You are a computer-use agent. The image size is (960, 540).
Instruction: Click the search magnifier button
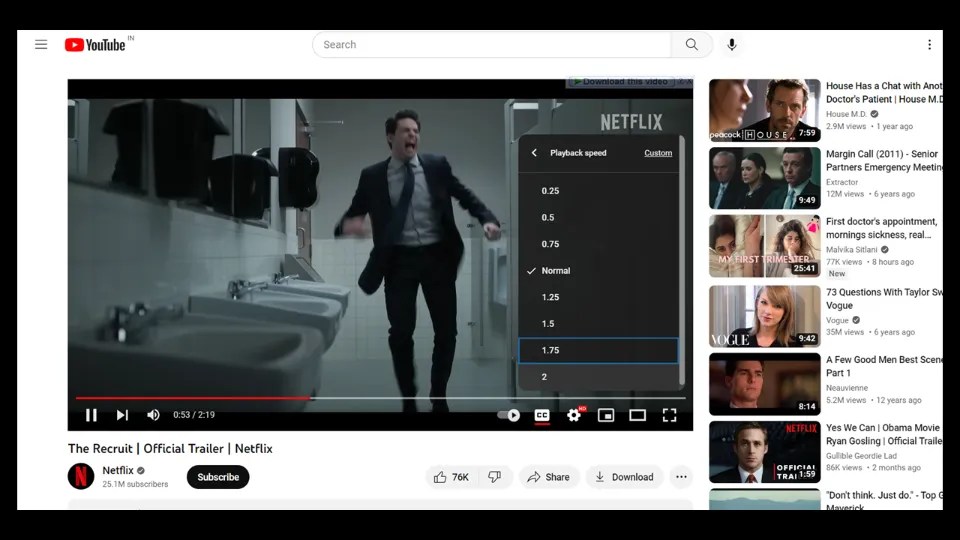pos(691,45)
